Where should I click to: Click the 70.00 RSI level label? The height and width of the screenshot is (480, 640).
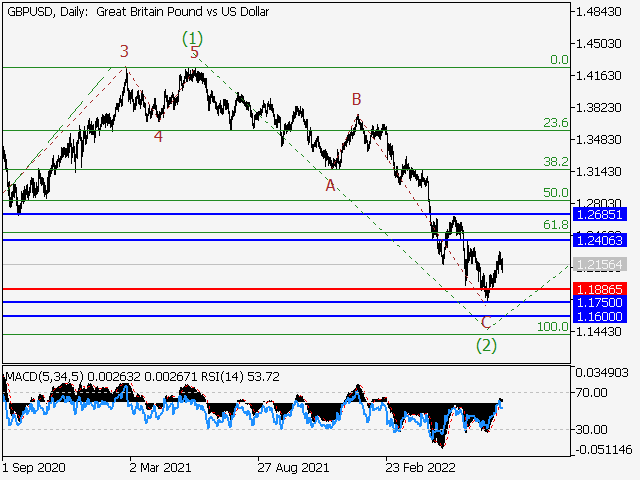(x=592, y=393)
